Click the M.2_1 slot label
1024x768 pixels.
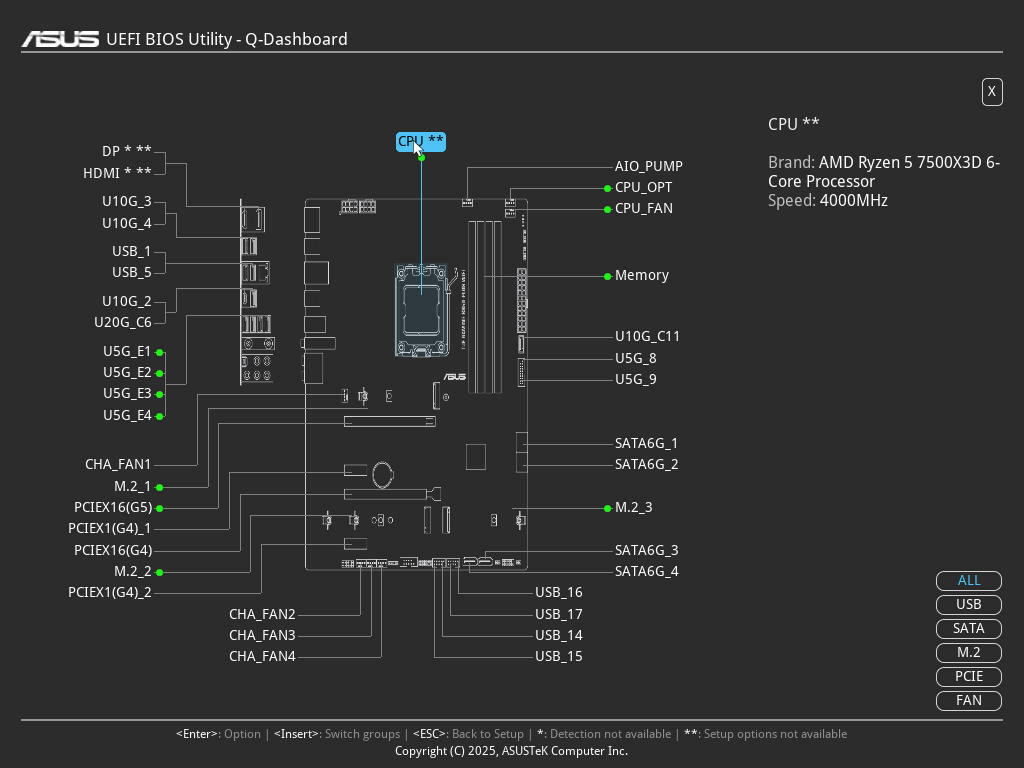click(x=132, y=487)
